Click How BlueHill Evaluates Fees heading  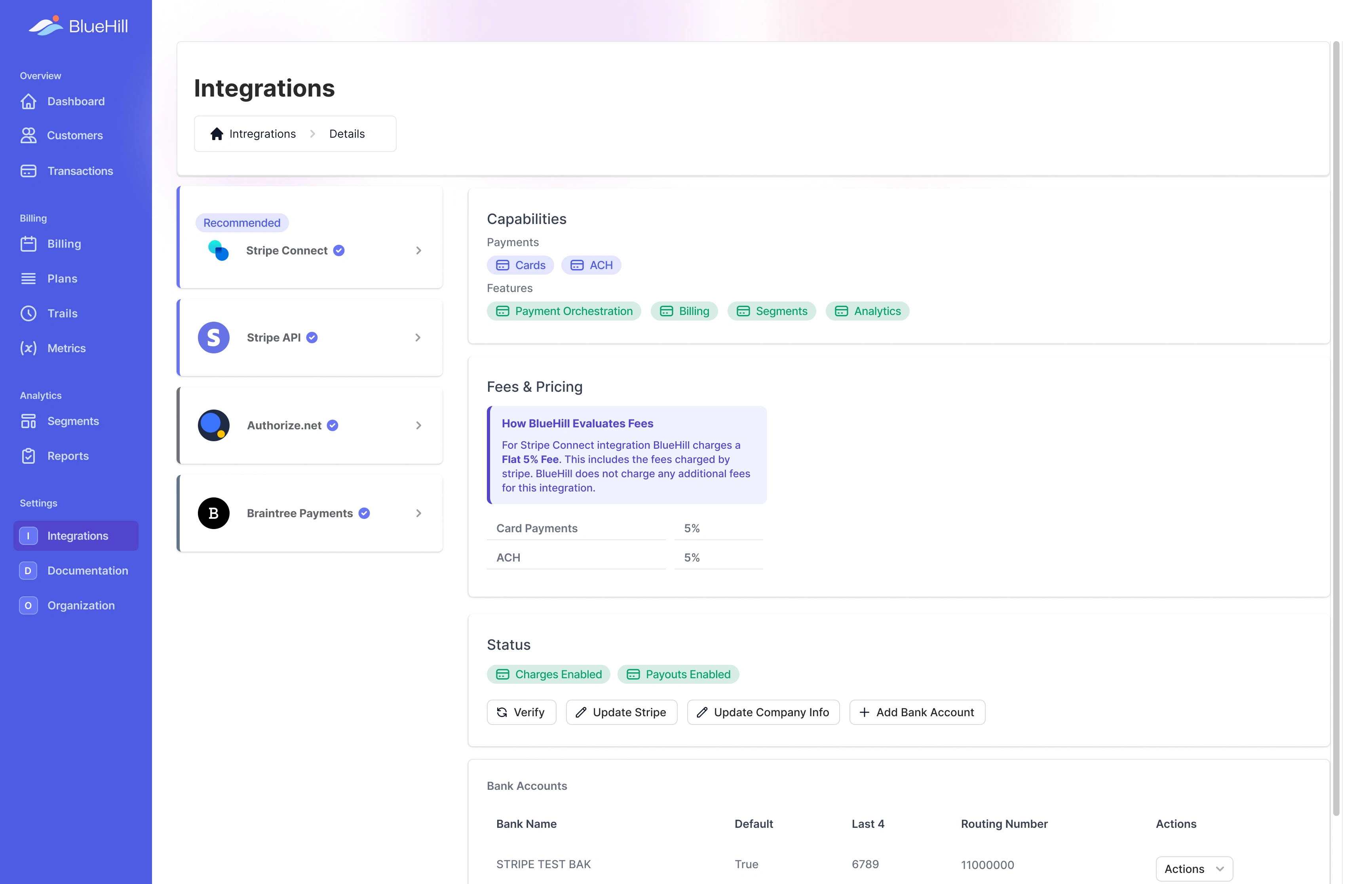pyautogui.click(x=577, y=424)
